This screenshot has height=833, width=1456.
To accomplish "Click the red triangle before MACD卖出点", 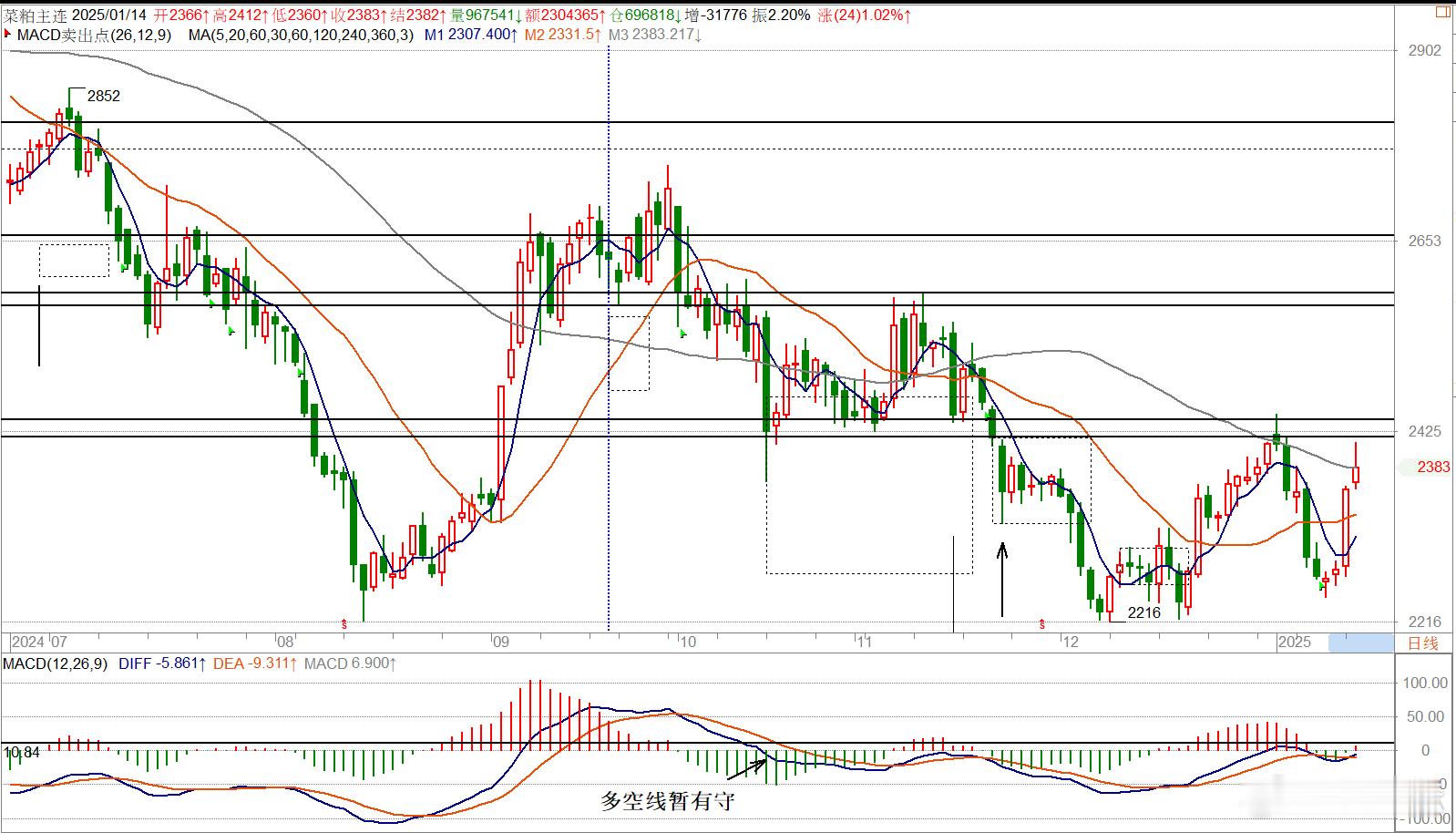I will click(7, 34).
